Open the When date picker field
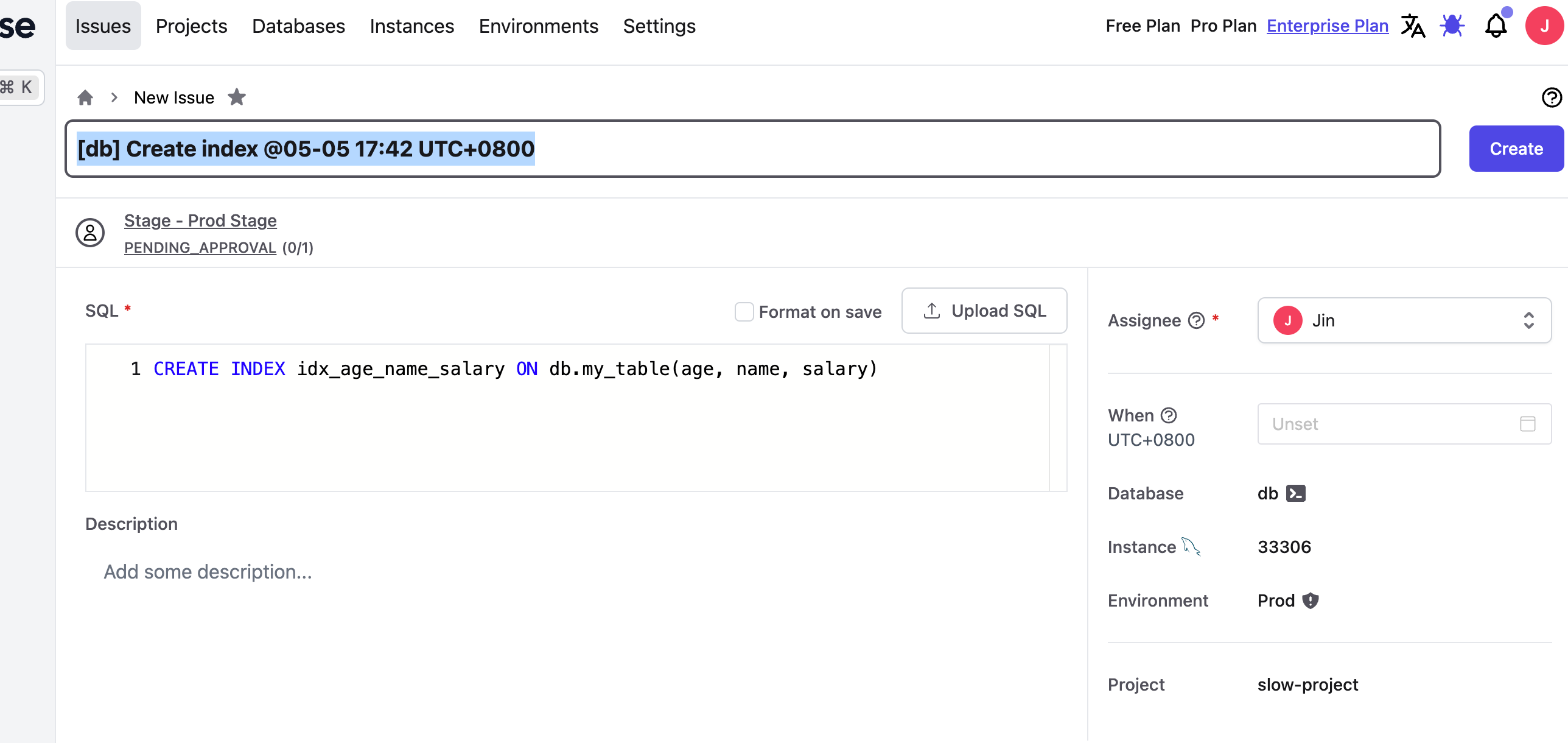 [1404, 424]
